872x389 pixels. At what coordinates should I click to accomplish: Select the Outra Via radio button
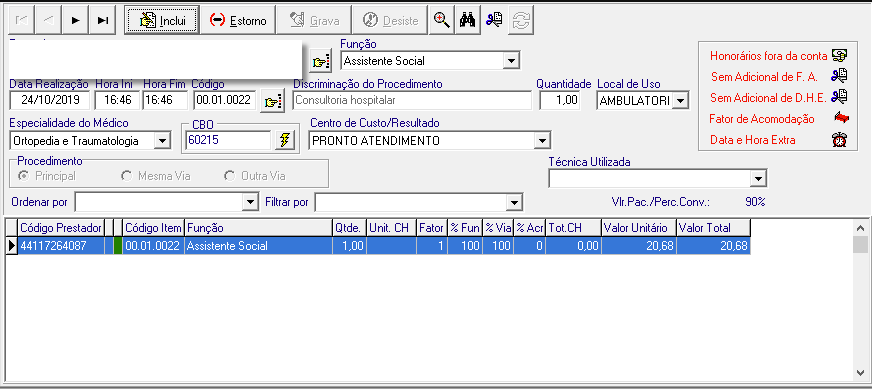coord(229,176)
